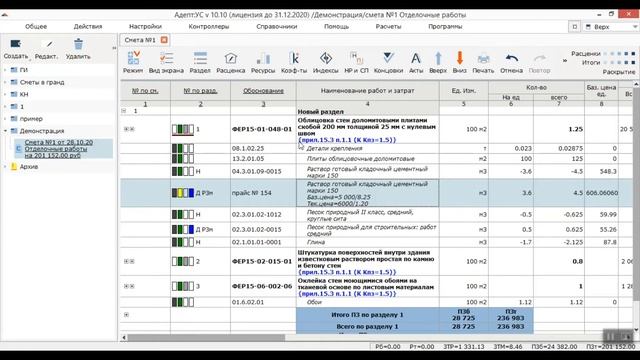Click the Редакт. pencil icon
640x360 pixels.
pos(48,44)
